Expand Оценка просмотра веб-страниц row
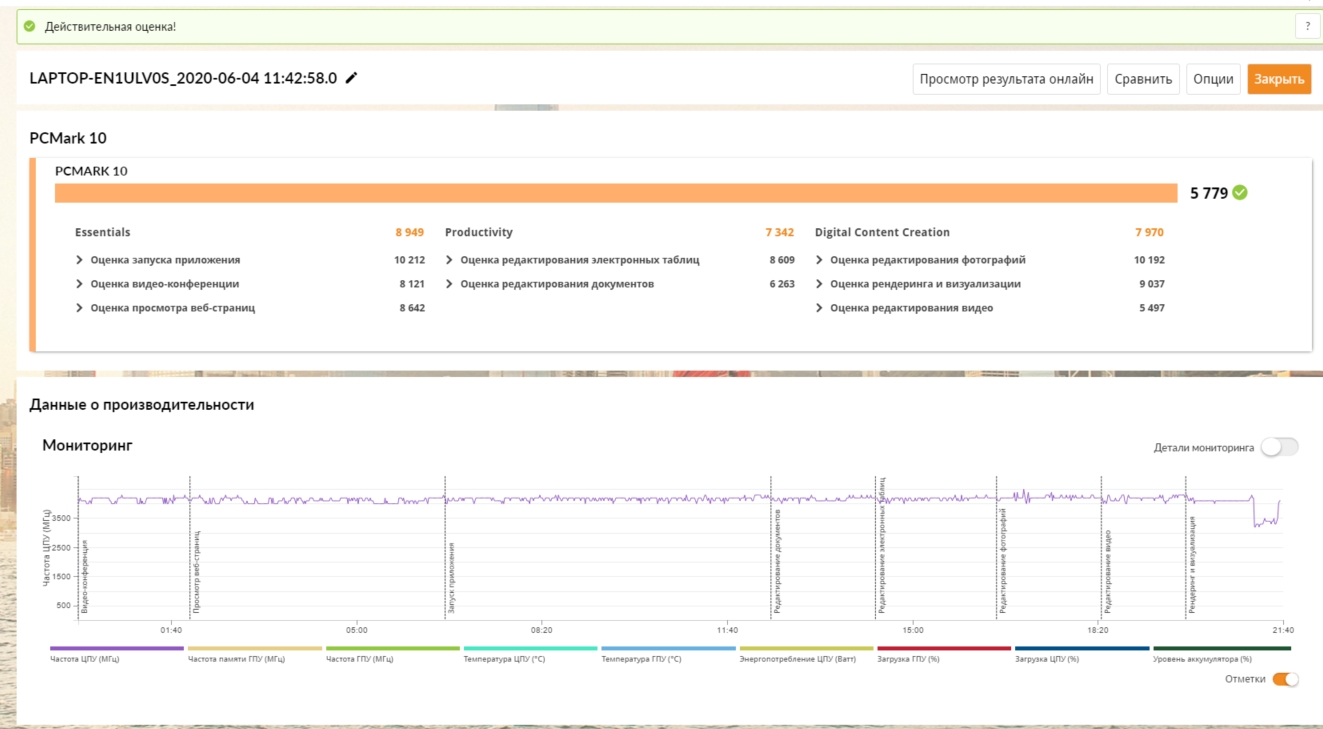Viewport: 1323px width, 729px height. 165,308
